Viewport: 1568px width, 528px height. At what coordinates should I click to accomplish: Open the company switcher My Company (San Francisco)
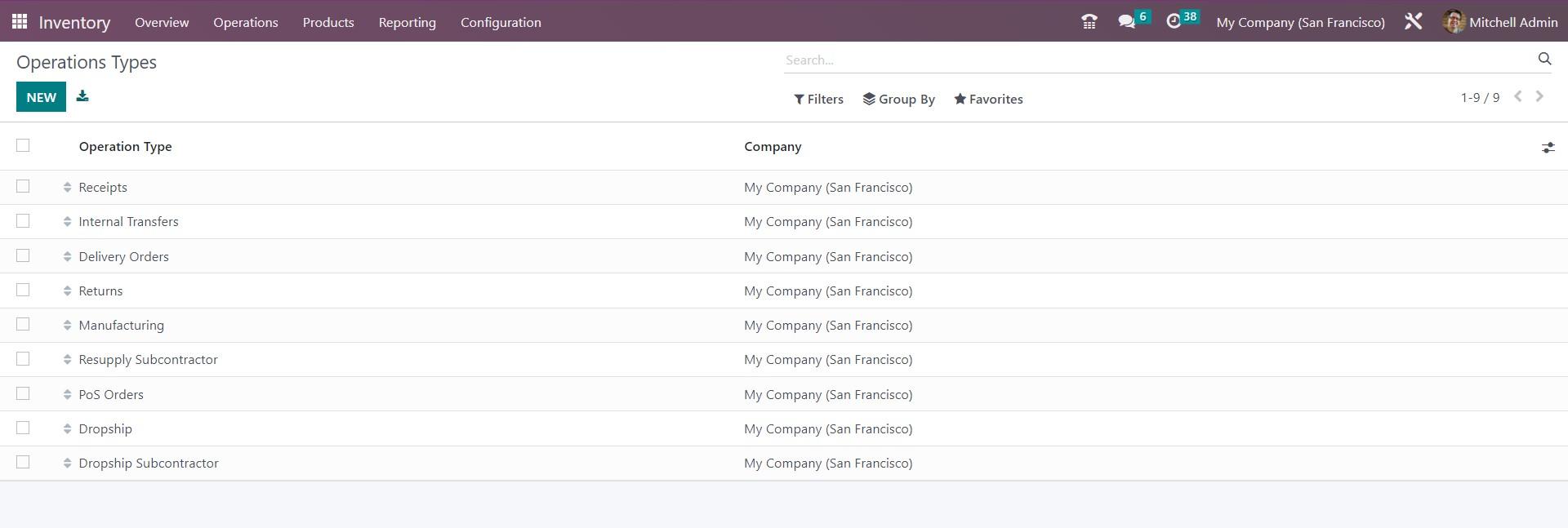click(x=1300, y=22)
